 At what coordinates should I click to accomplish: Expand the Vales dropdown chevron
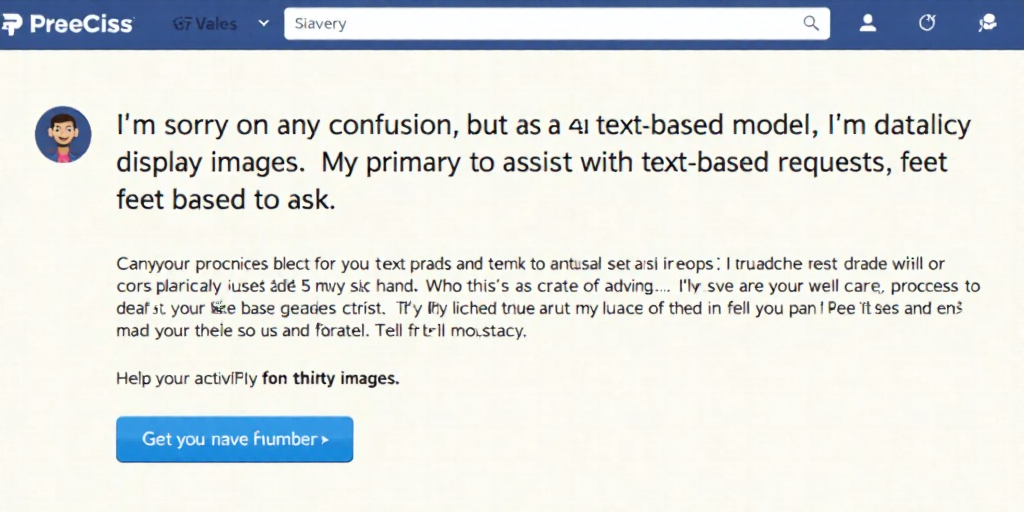[264, 24]
